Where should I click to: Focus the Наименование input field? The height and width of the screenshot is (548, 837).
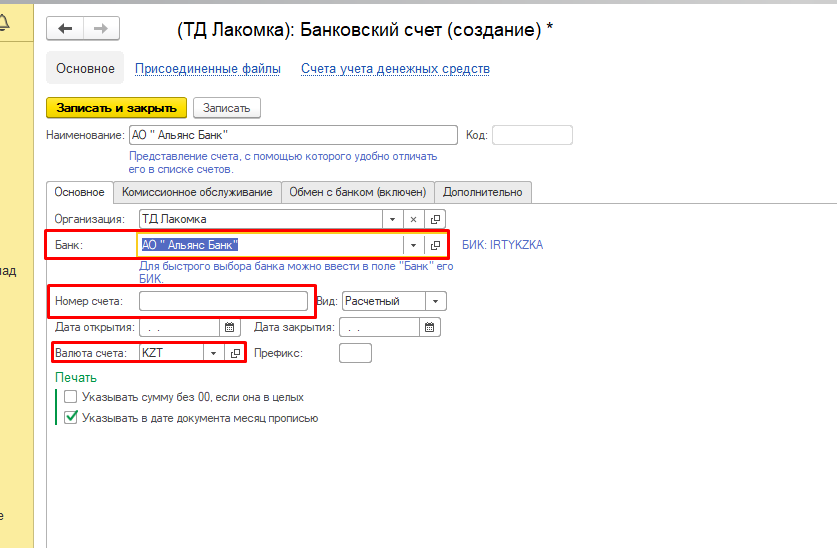(293, 135)
